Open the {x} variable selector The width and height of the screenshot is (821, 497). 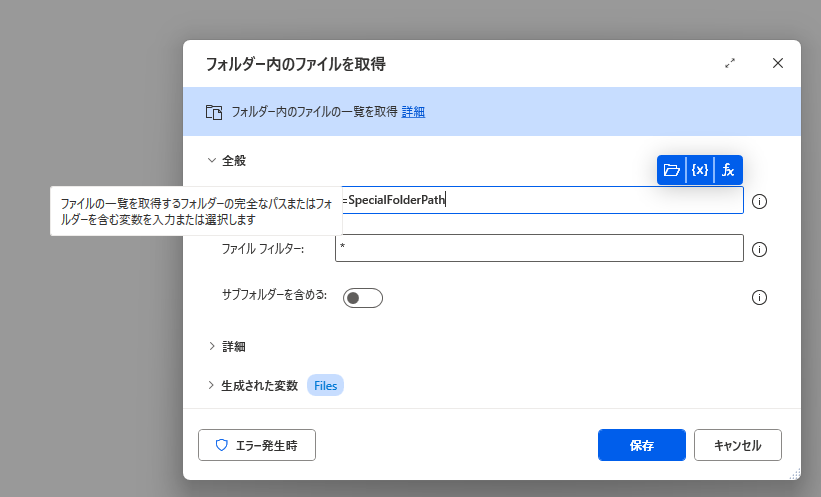(700, 170)
